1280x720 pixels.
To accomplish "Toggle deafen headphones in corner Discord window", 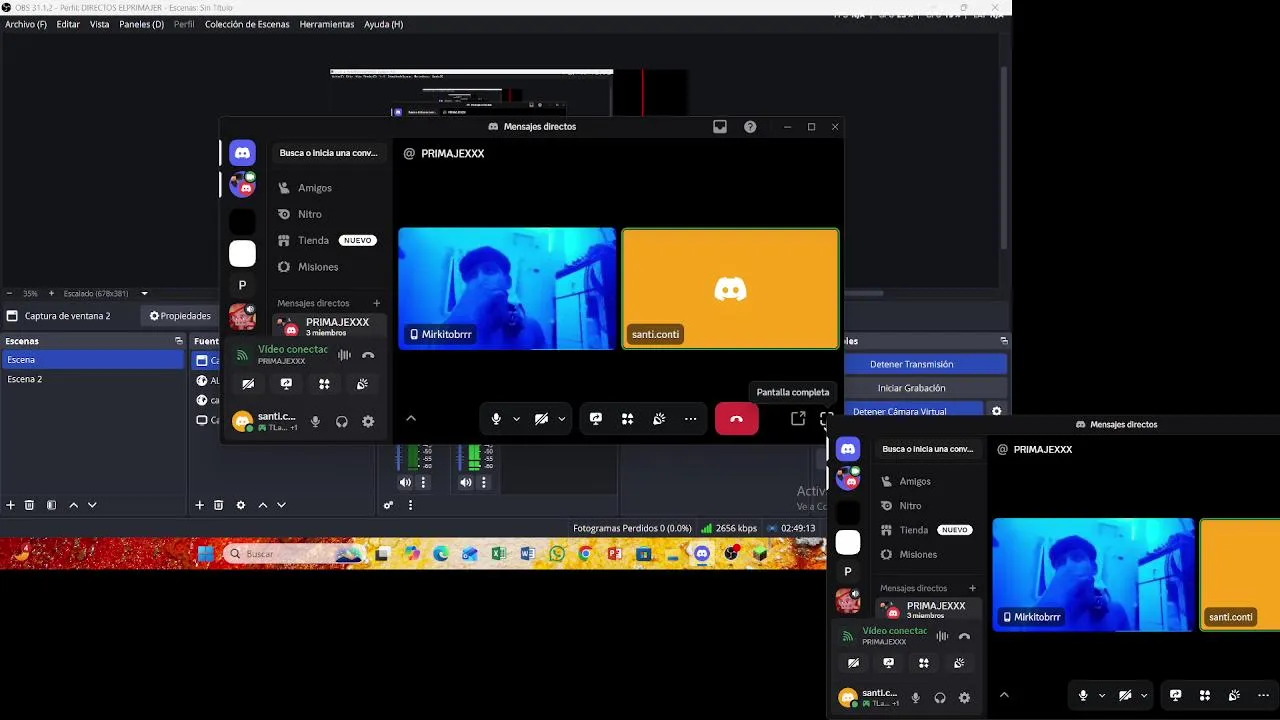I will coord(940,698).
